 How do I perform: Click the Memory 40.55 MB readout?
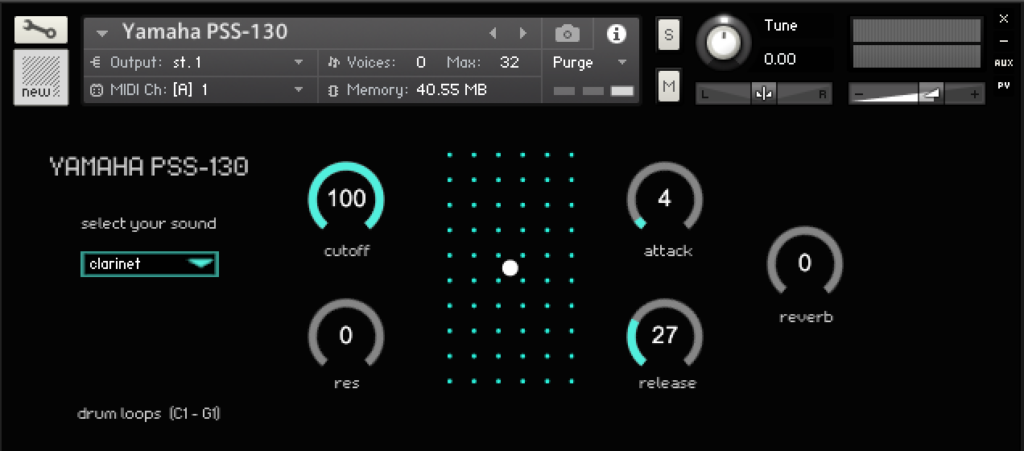451,89
